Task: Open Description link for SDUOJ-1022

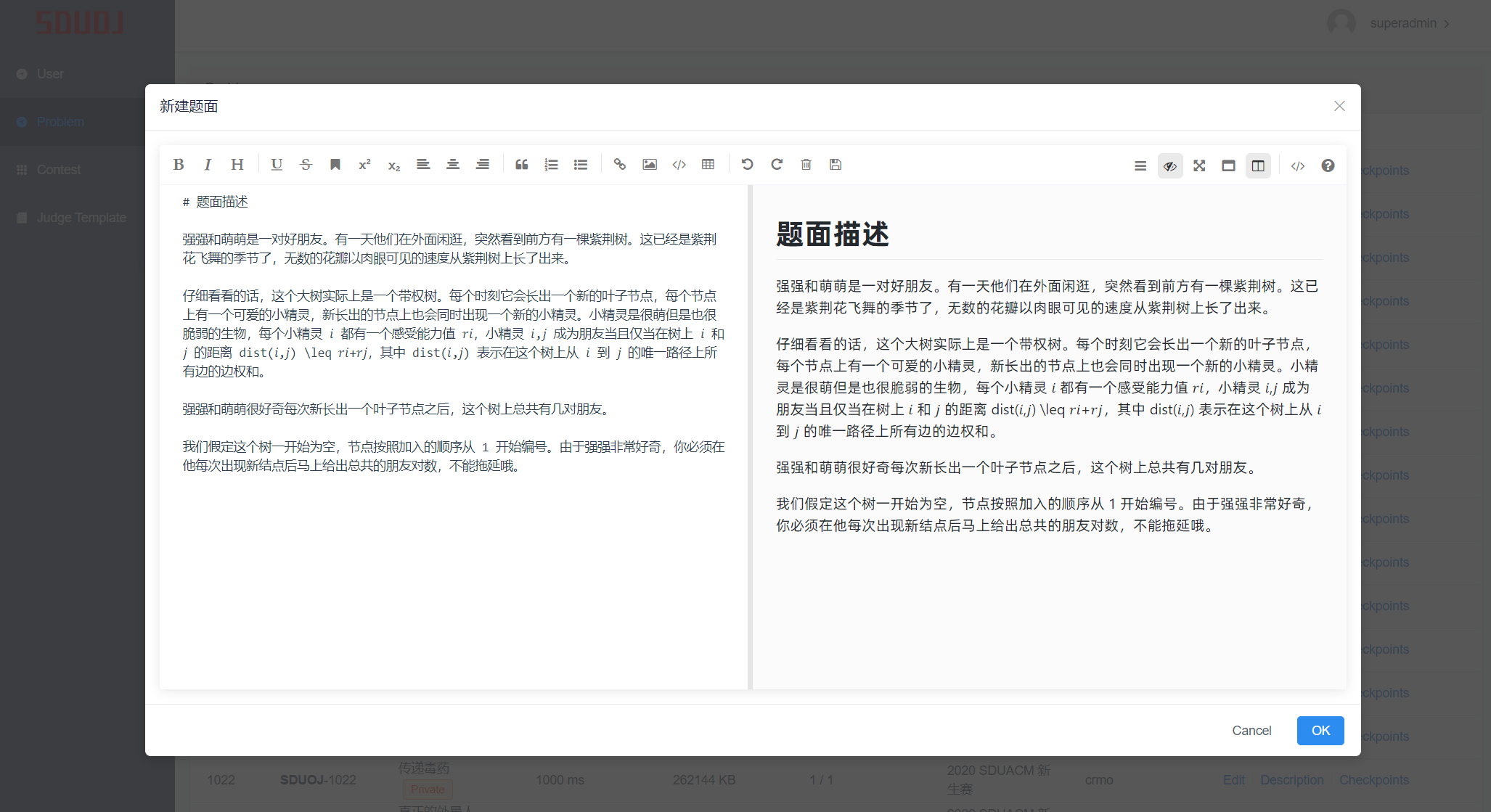Action: point(1292,780)
